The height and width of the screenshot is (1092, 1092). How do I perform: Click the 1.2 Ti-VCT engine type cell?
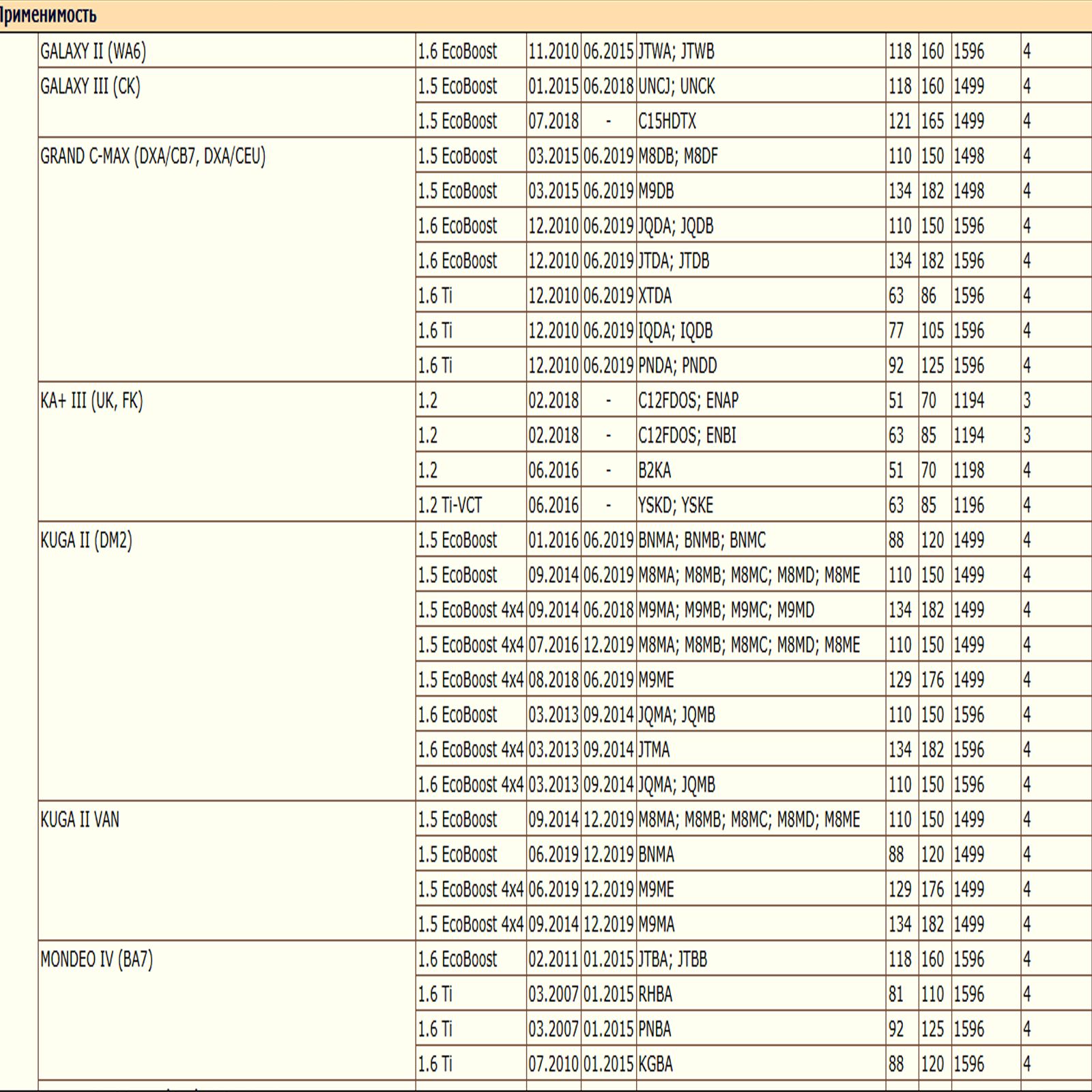[450, 506]
